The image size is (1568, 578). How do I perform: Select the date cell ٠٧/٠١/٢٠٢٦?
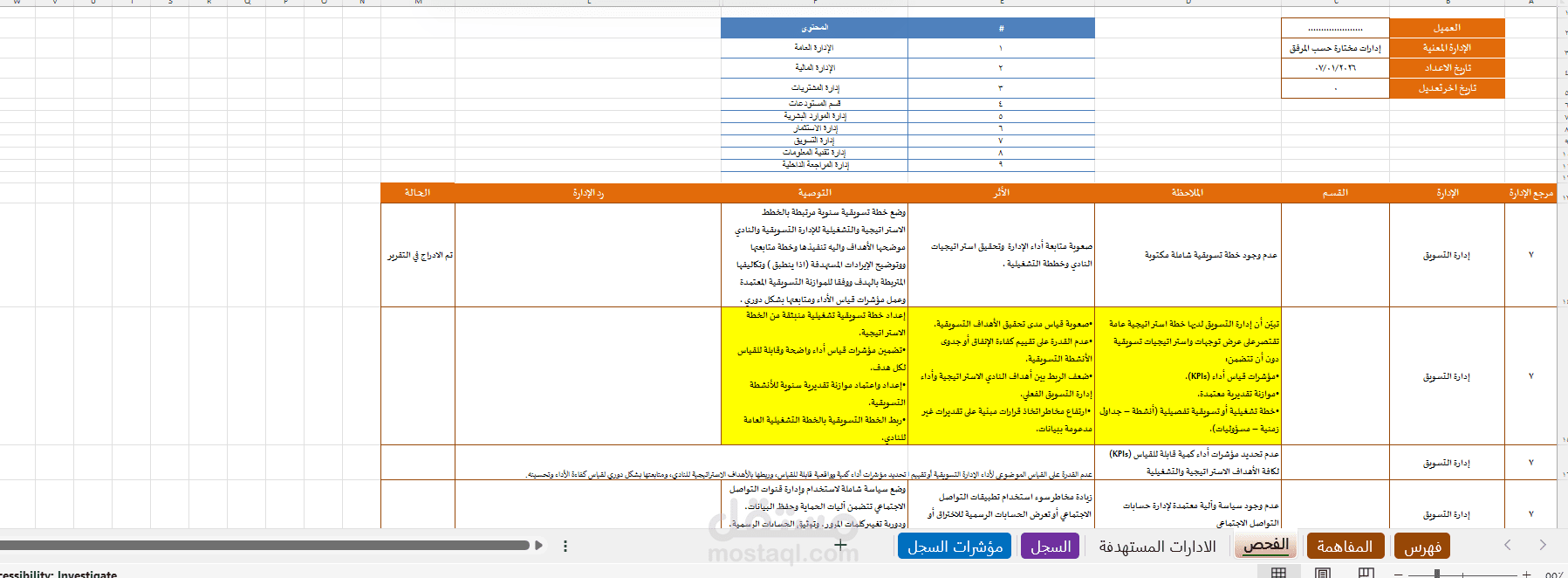tap(1335, 68)
